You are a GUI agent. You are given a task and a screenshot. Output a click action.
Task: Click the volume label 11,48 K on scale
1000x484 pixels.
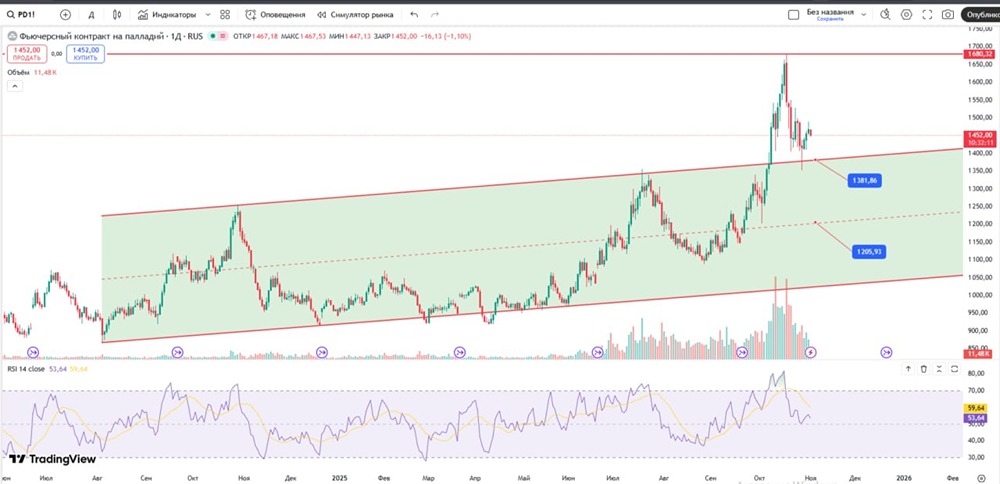979,353
